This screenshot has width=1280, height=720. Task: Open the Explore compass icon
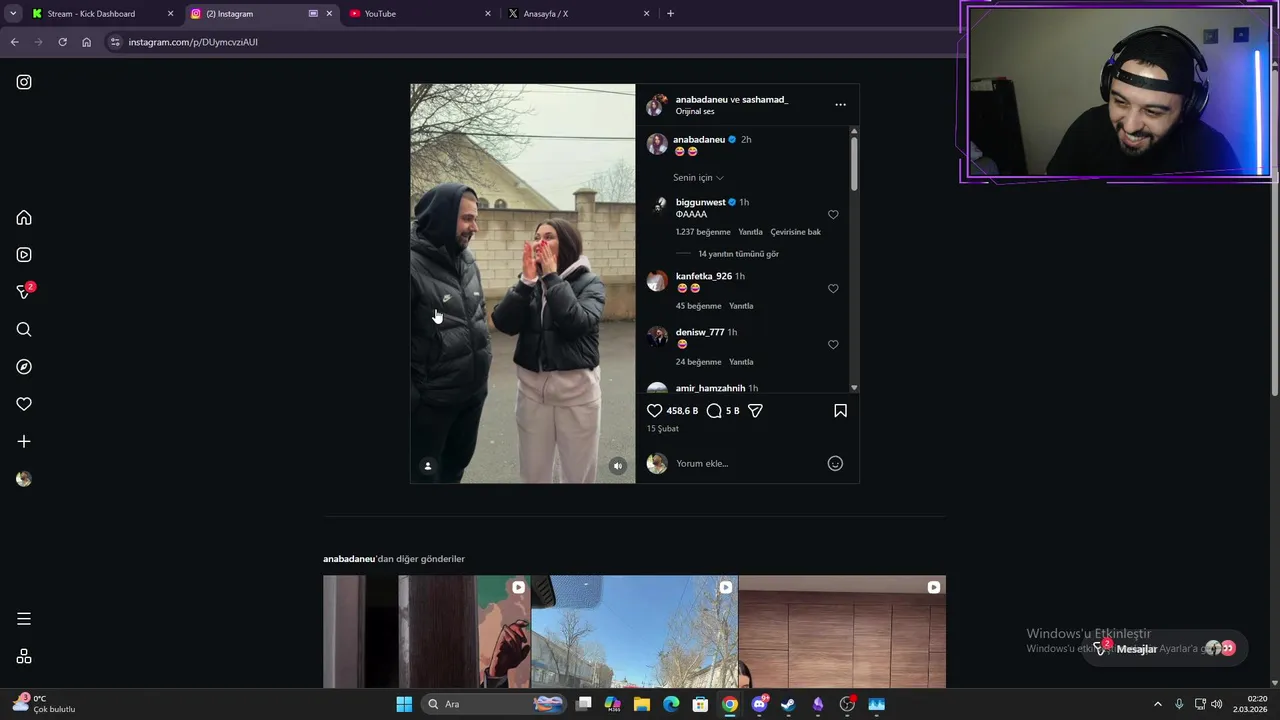24,367
